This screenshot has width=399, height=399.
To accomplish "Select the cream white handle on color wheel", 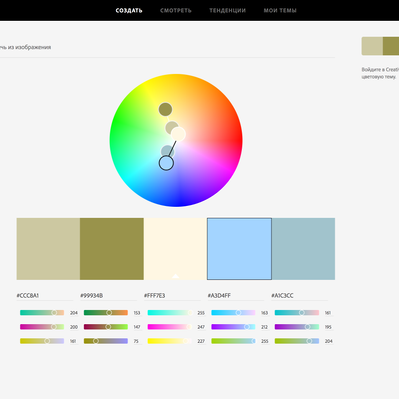I will (x=178, y=134).
